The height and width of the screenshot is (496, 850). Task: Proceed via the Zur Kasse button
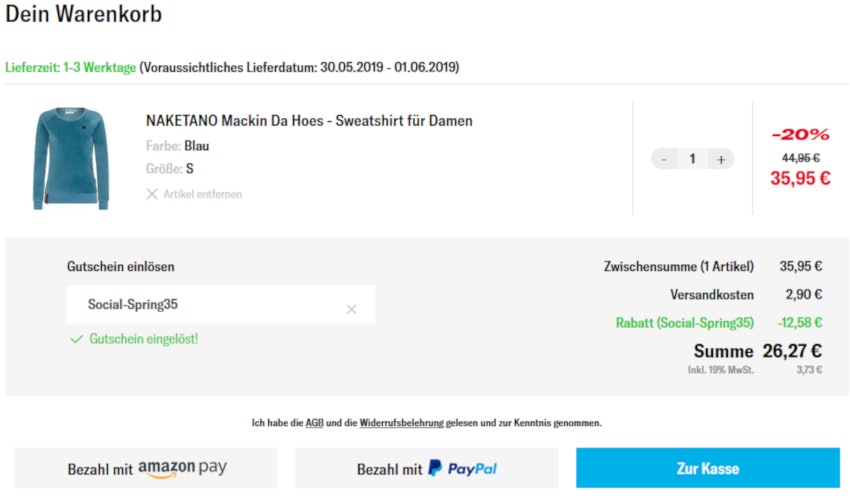pos(707,468)
